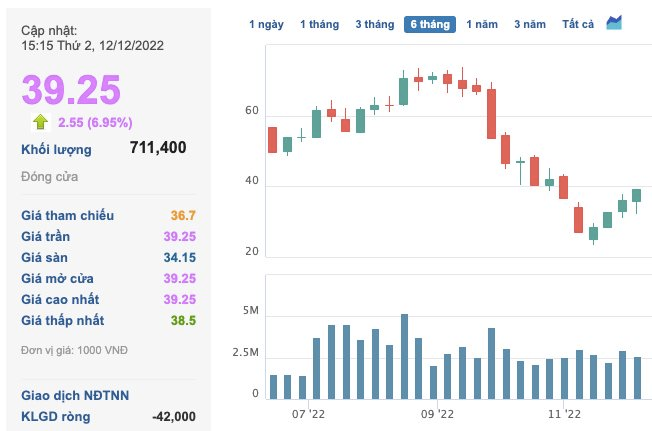Choose the 3 năm chart period
The height and width of the screenshot is (431, 652).
coord(530,24)
